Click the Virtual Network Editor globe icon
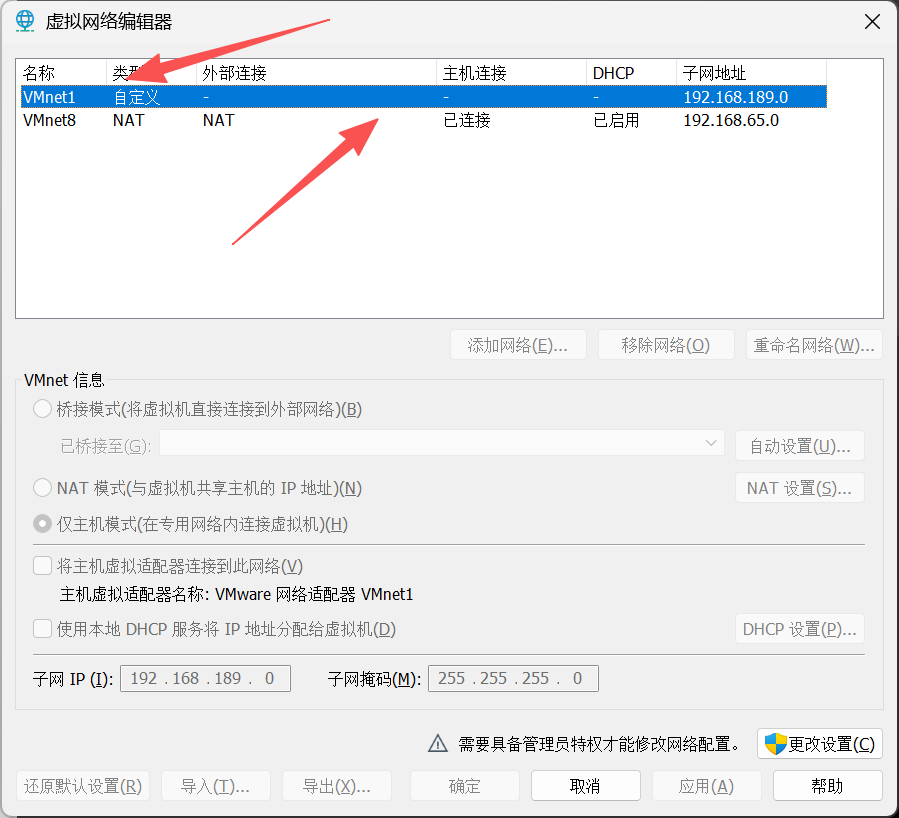 click(x=25, y=21)
